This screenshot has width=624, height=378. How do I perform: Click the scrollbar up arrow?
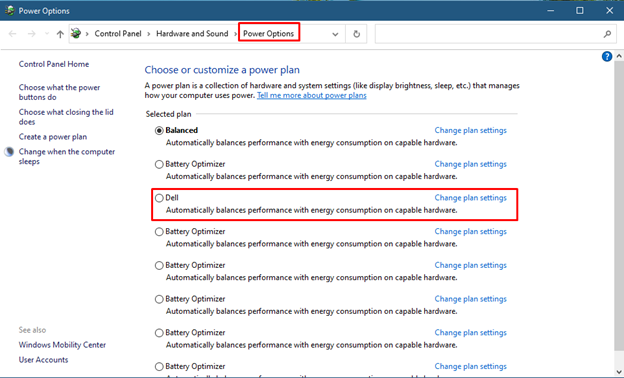[x=619, y=56]
